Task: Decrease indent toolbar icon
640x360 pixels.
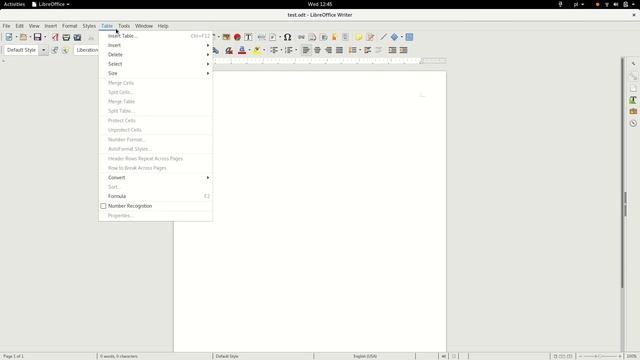Action: [403, 50]
